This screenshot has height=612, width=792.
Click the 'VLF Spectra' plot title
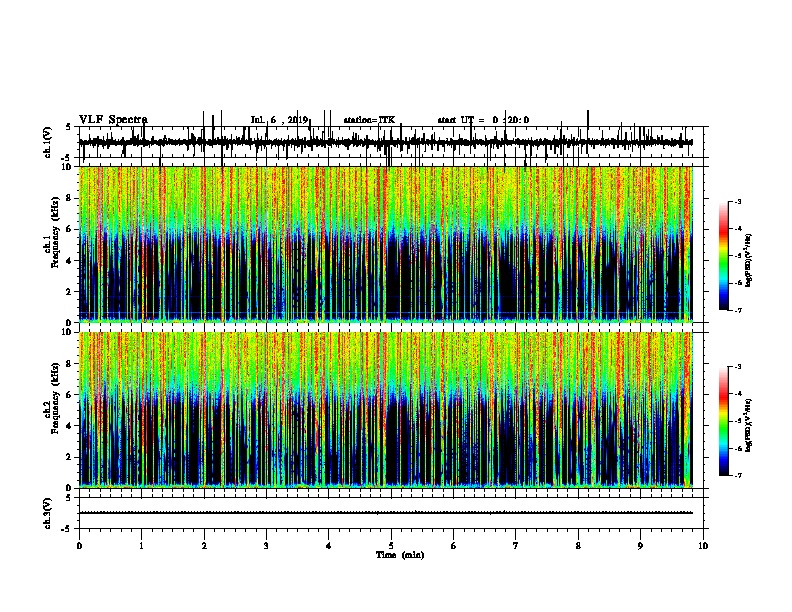pos(113,120)
